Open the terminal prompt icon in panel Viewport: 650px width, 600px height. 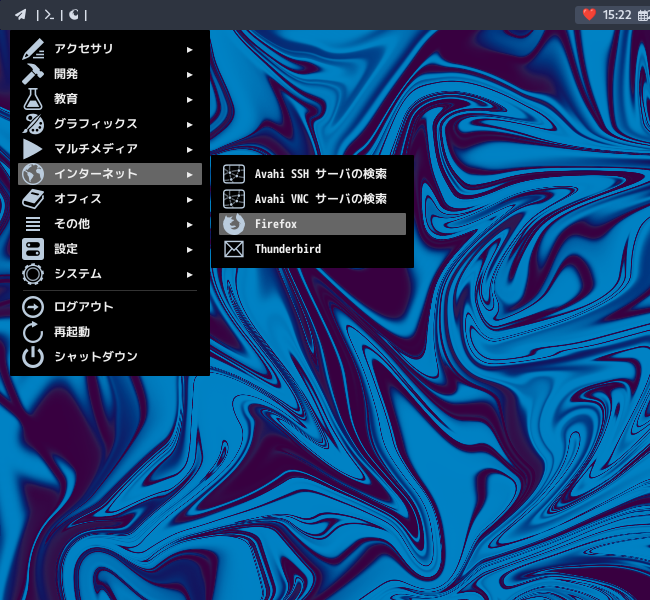point(49,15)
